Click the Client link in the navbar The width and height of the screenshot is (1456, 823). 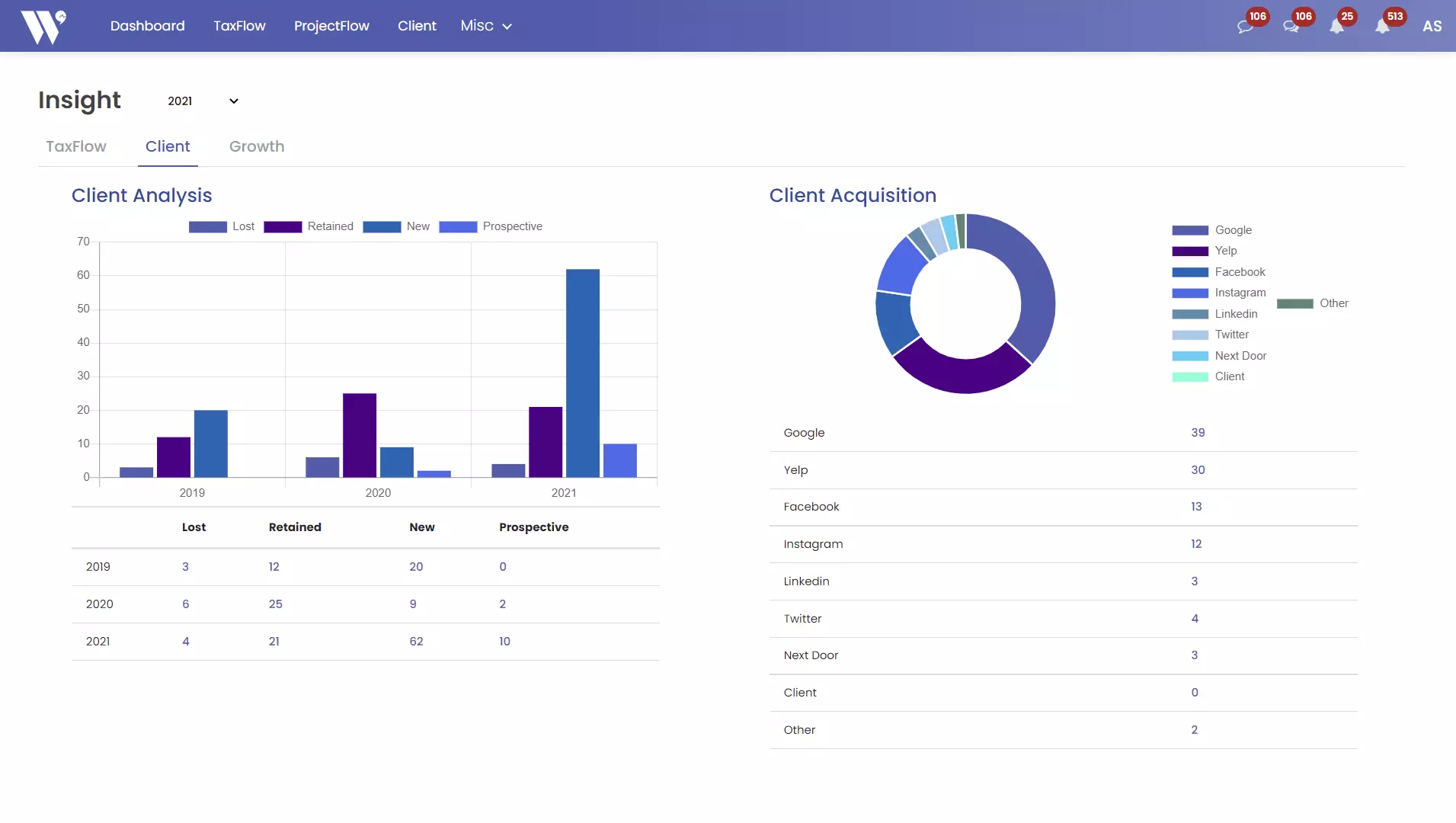tap(416, 25)
